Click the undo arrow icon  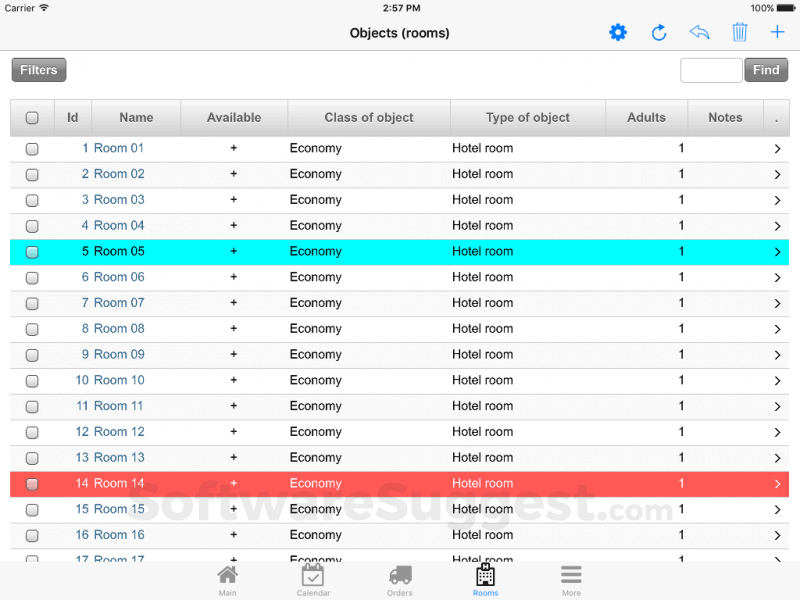pos(699,32)
